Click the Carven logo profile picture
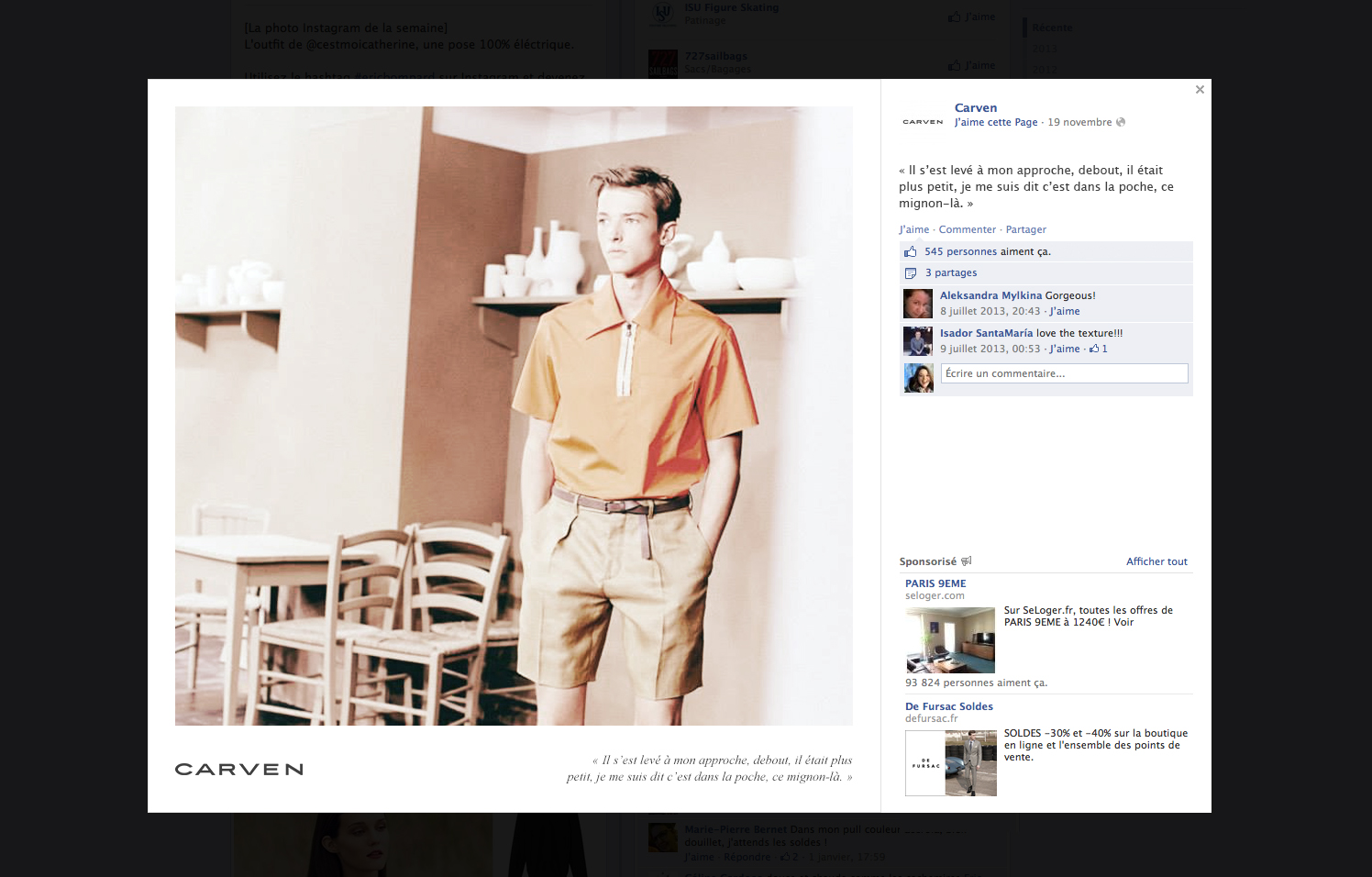 click(923, 122)
